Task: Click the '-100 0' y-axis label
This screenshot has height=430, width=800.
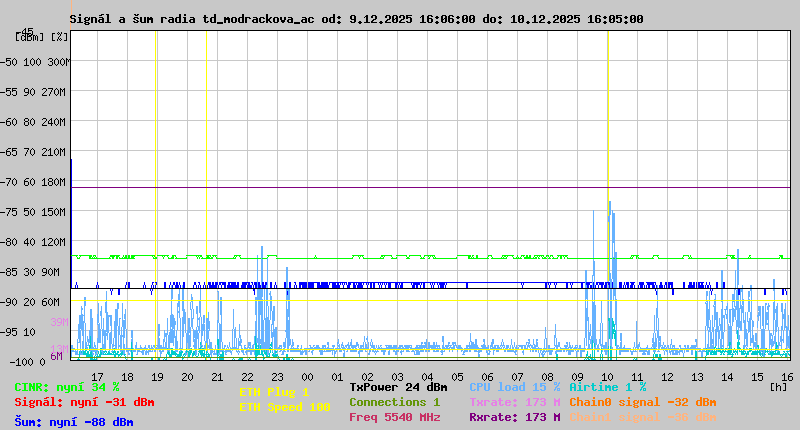Action: coord(27,362)
